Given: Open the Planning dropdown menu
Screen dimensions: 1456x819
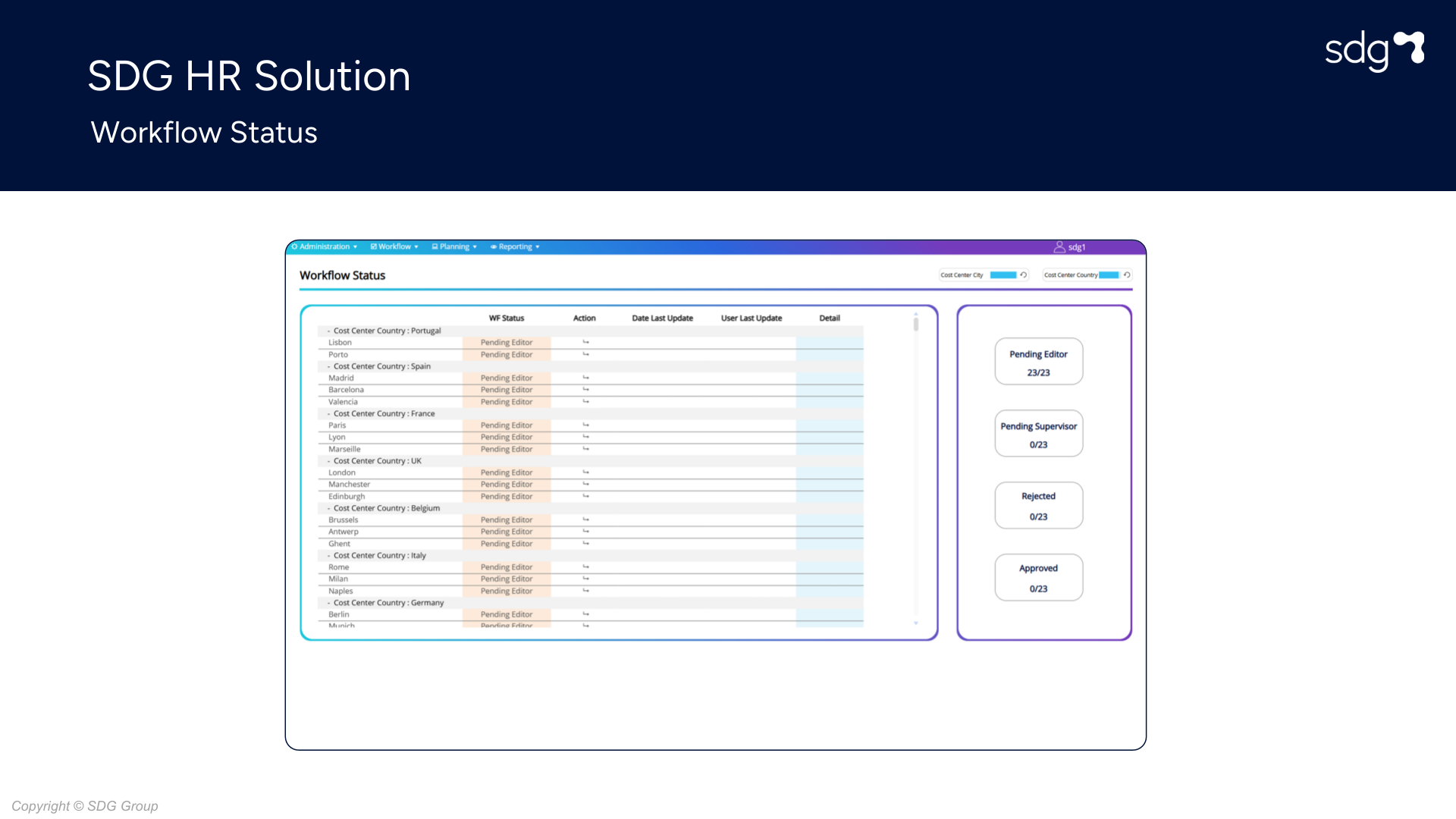Looking at the screenshot, I should 454,247.
